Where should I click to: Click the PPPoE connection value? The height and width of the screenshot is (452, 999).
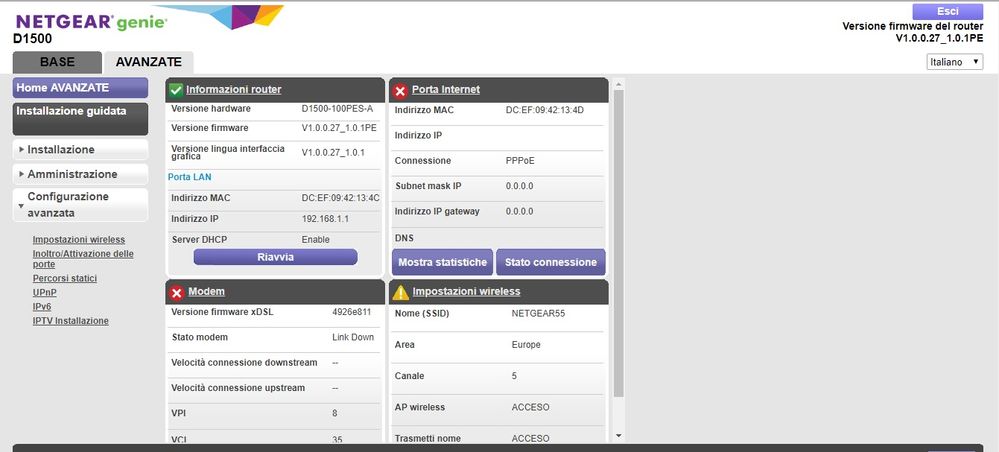point(520,161)
